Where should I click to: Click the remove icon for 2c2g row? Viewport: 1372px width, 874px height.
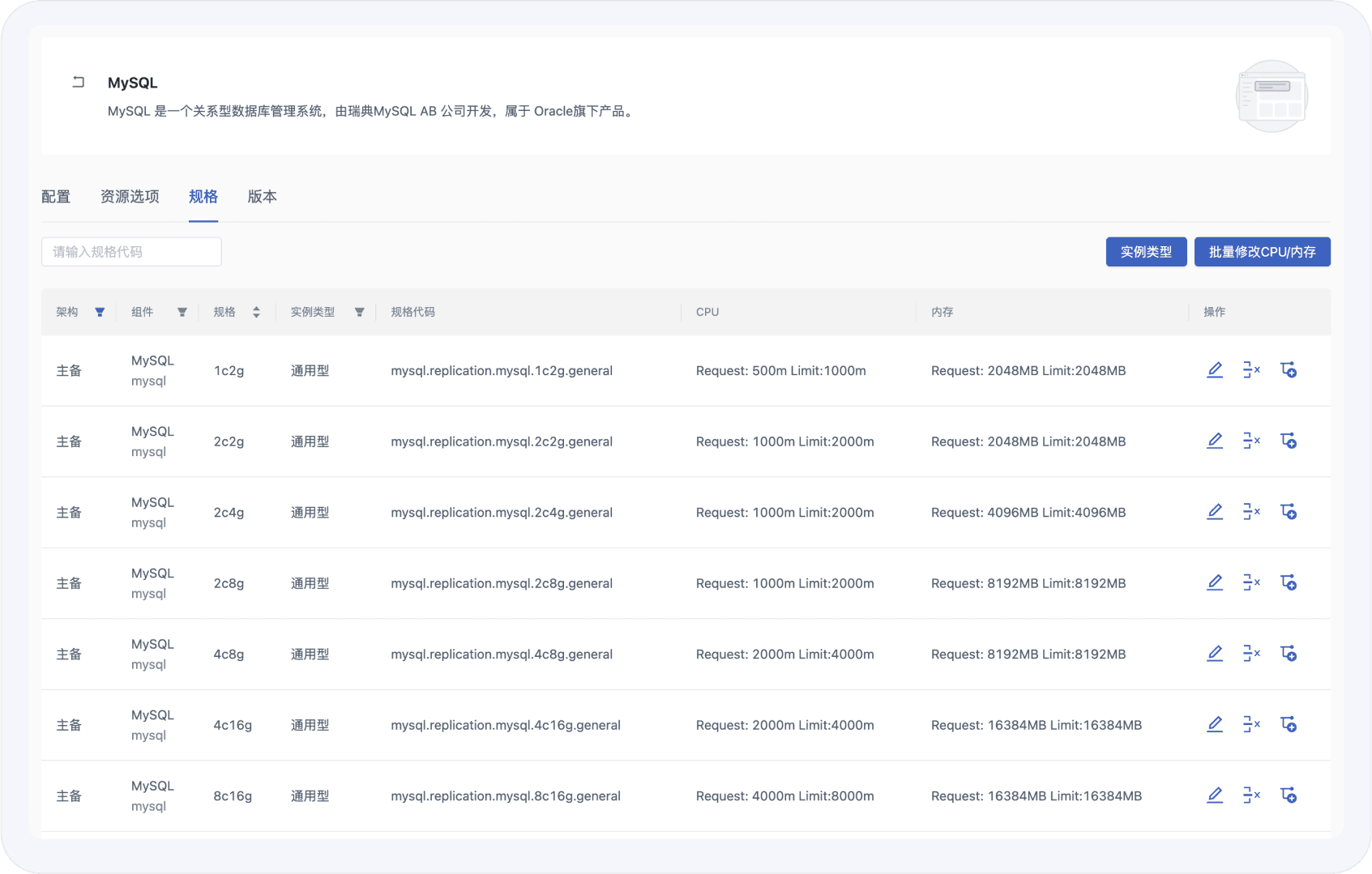[1250, 441]
